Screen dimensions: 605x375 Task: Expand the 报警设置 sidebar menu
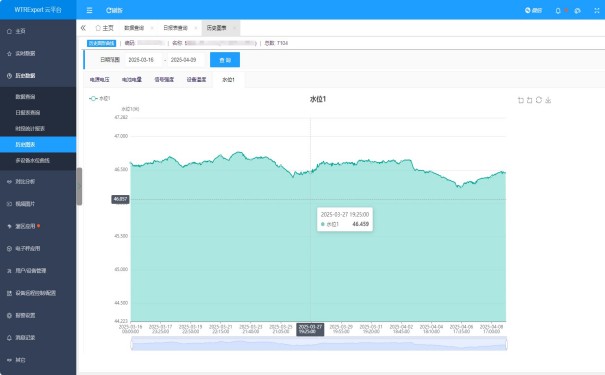click(38, 315)
